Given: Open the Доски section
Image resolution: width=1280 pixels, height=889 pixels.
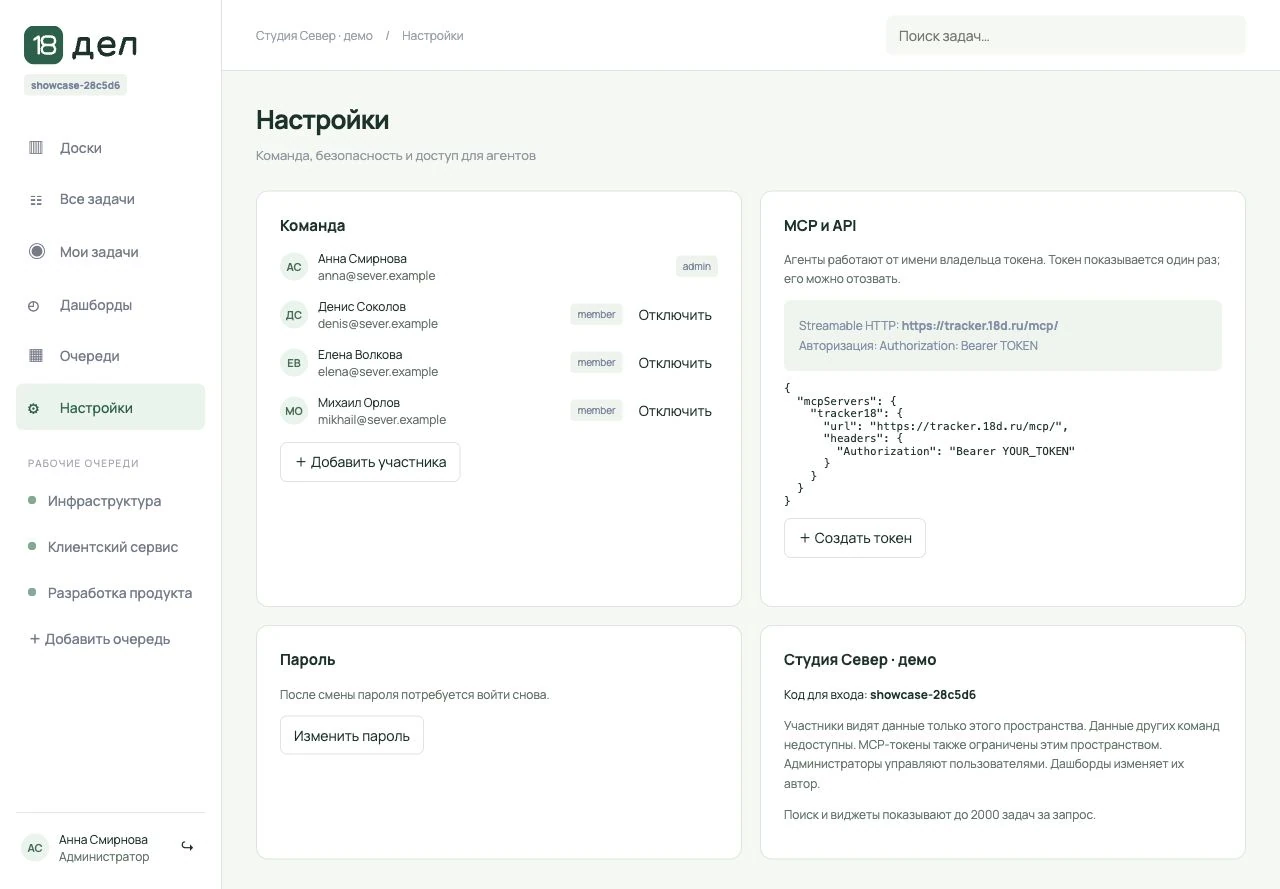Looking at the screenshot, I should pyautogui.click(x=110, y=148).
